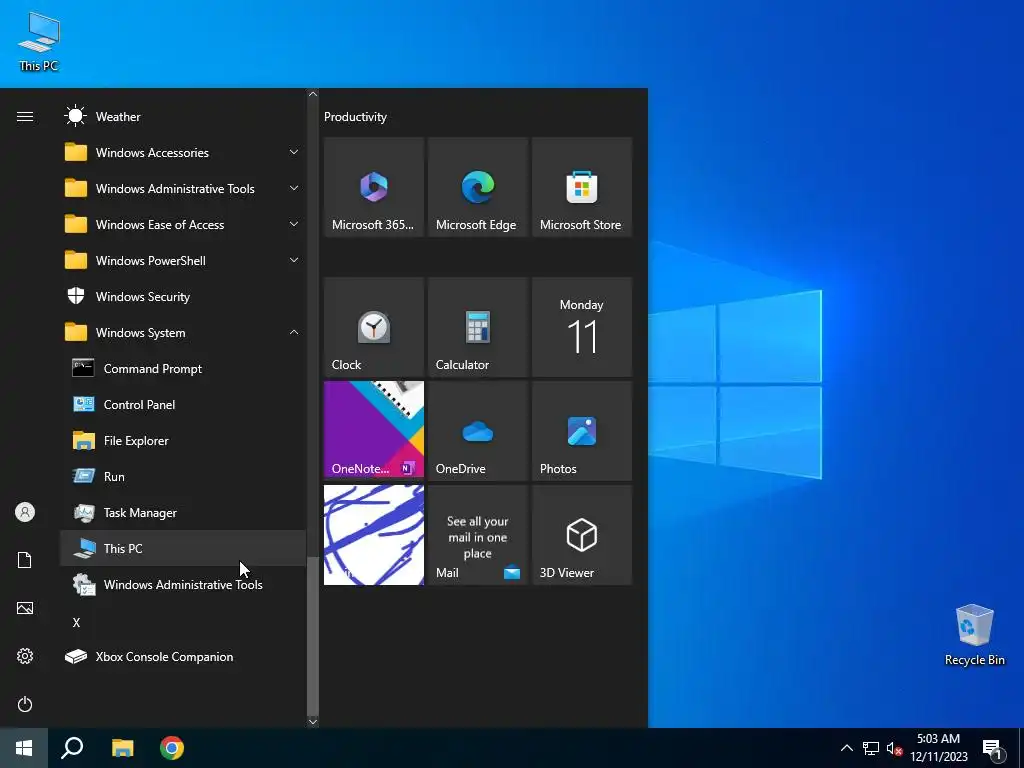Open Documents from the Start sidebar
This screenshot has width=1024, height=768.
[x=25, y=560]
